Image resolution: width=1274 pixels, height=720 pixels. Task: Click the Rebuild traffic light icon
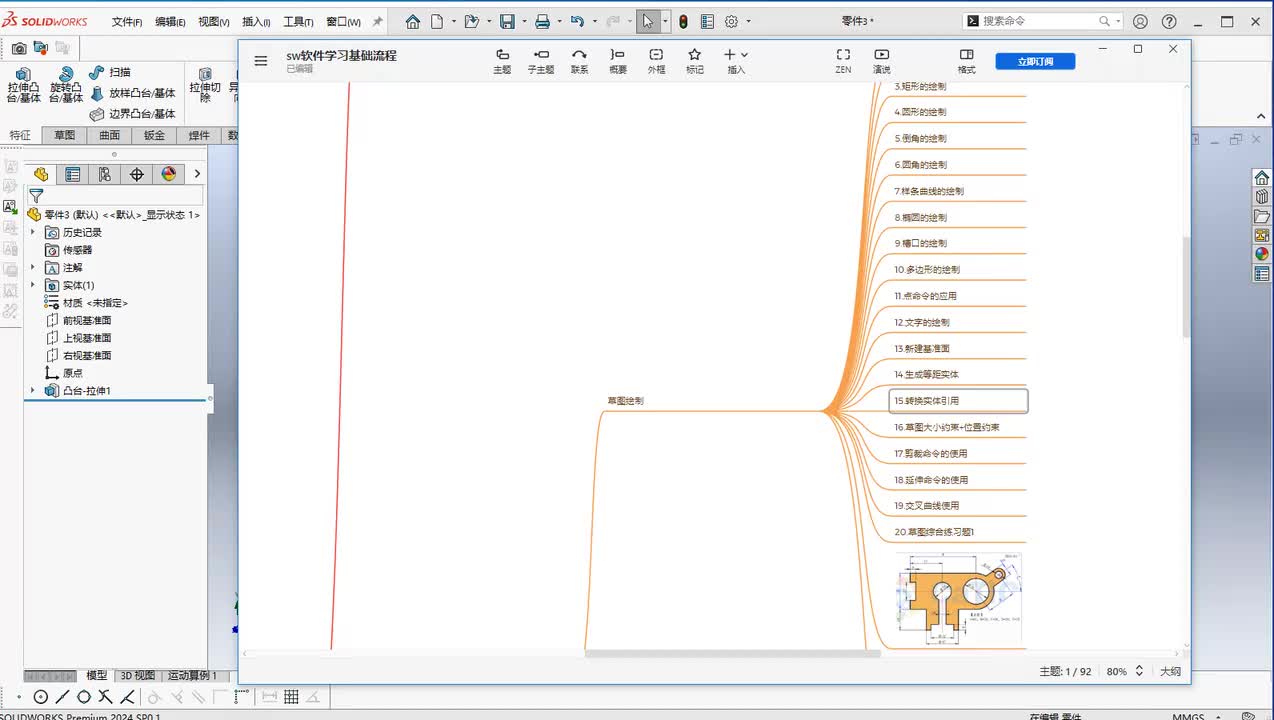coord(683,21)
